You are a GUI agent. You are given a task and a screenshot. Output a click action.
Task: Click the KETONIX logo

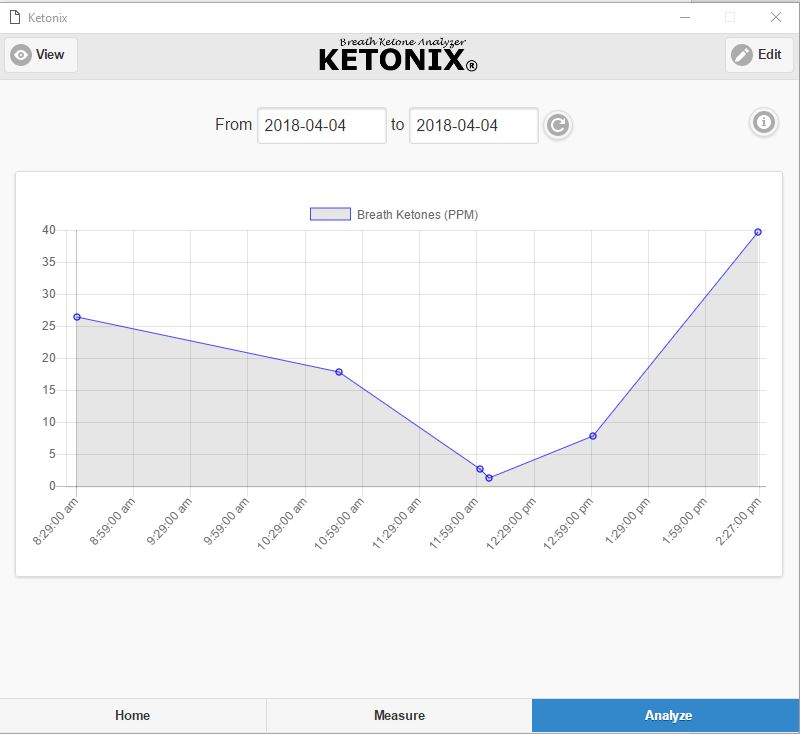(x=398, y=55)
